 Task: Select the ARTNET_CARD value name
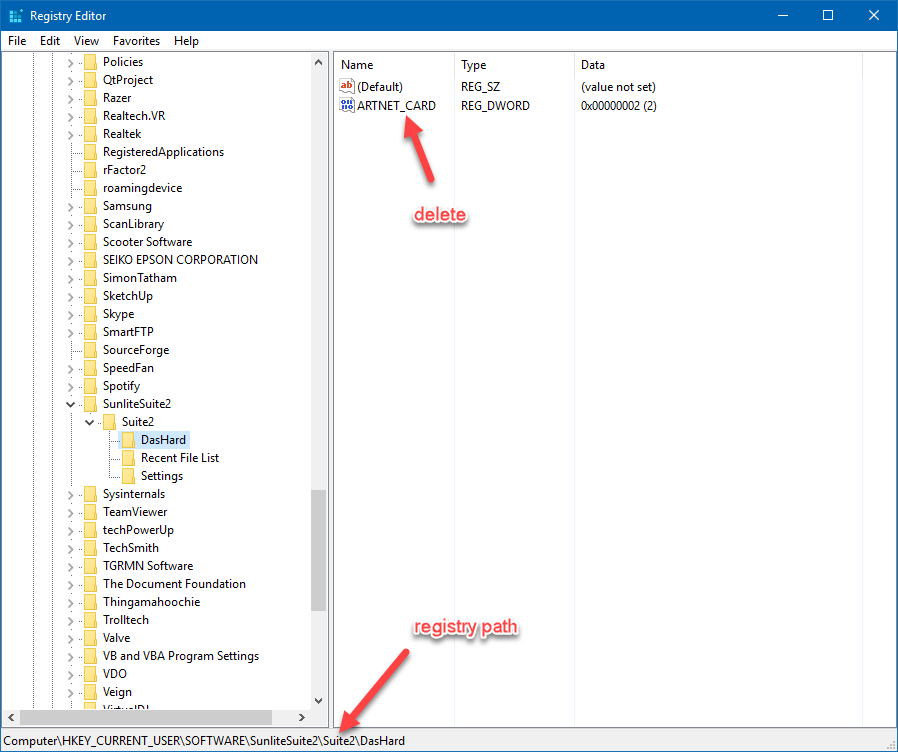pyautogui.click(x=396, y=105)
